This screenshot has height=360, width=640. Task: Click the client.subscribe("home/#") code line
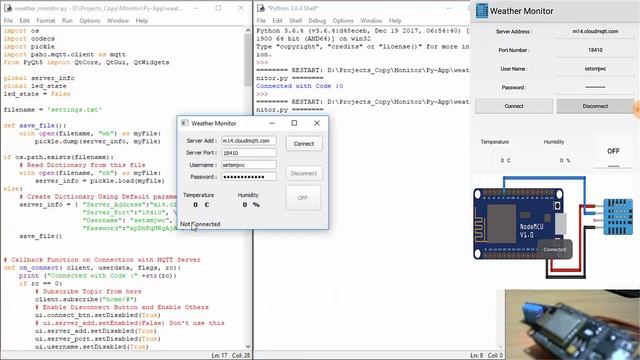click(x=86, y=299)
